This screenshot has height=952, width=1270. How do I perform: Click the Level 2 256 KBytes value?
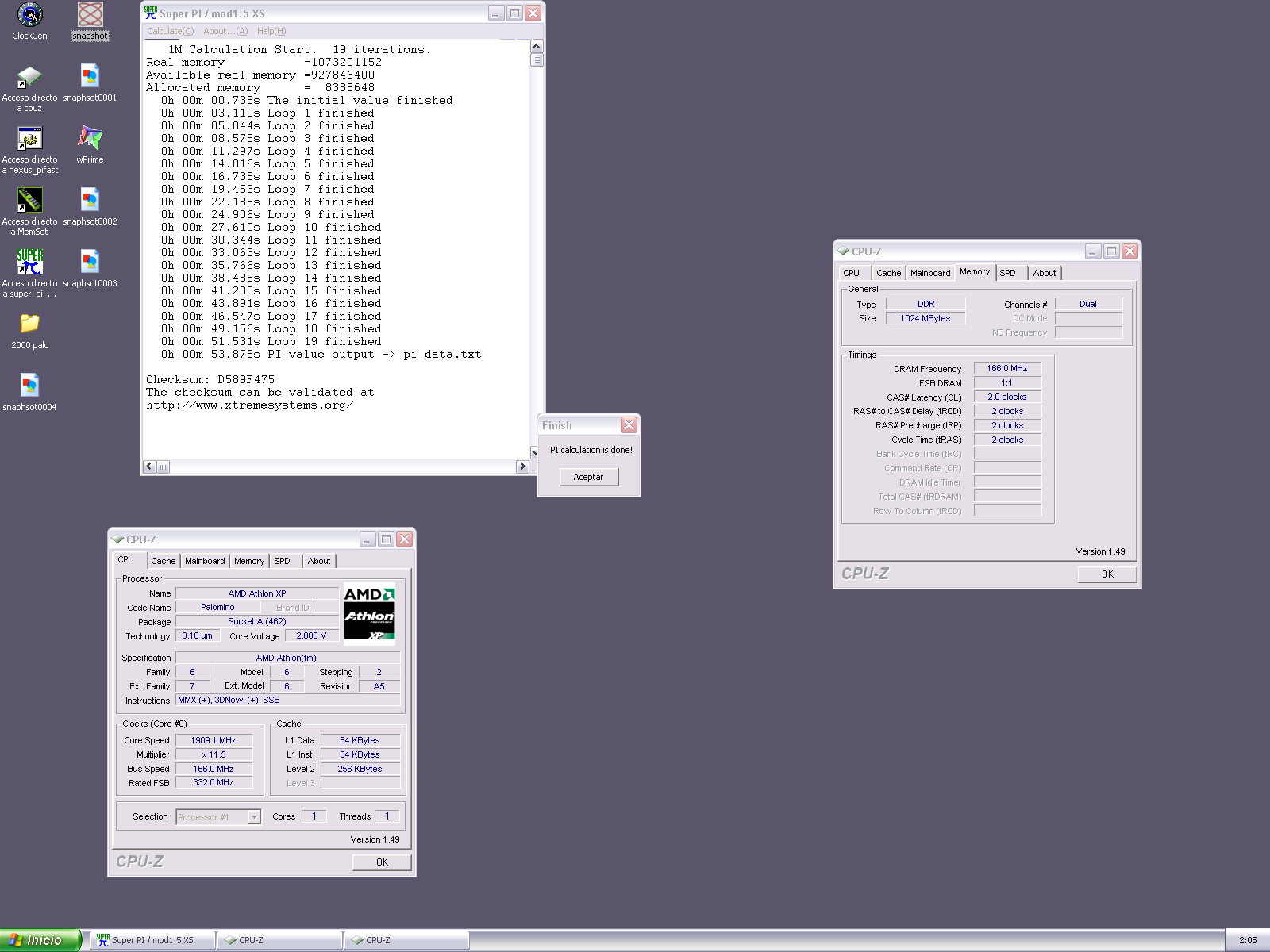click(x=360, y=769)
